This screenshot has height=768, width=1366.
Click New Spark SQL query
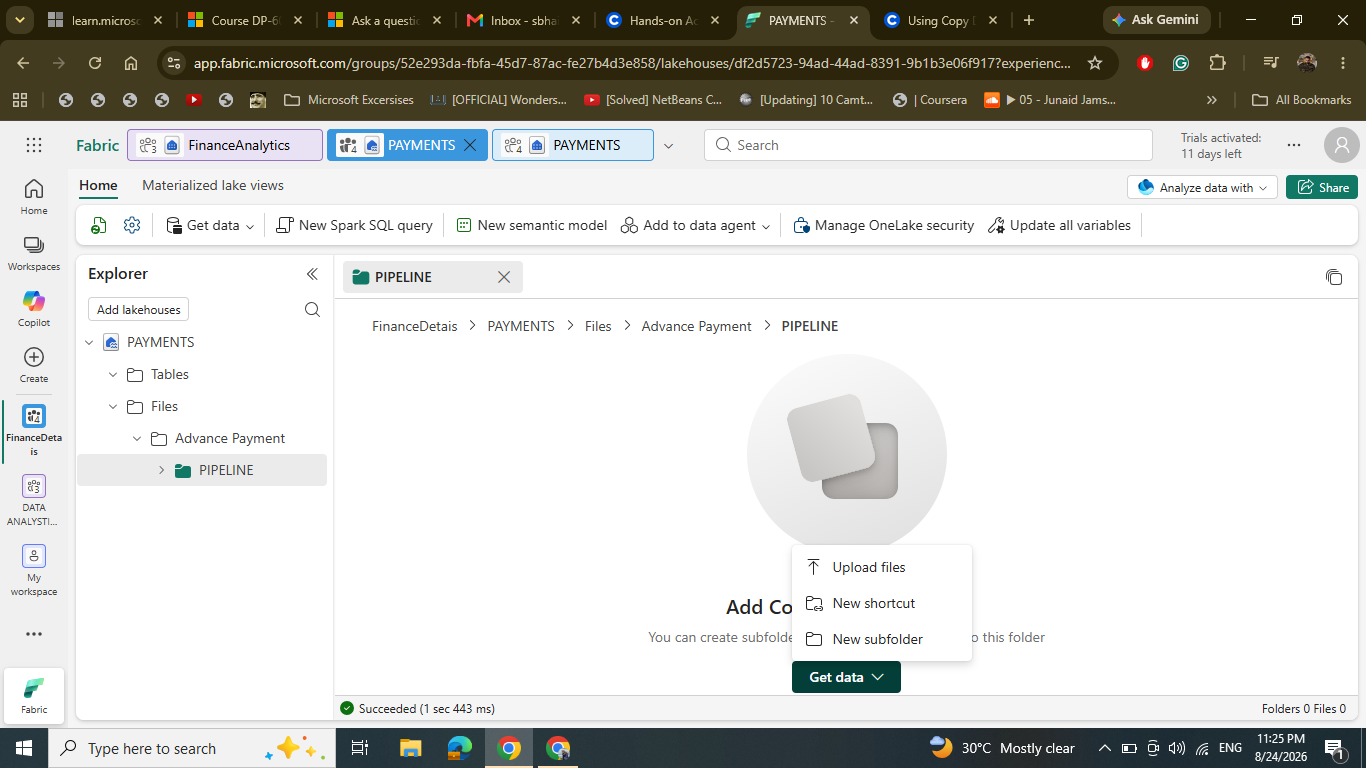354,225
